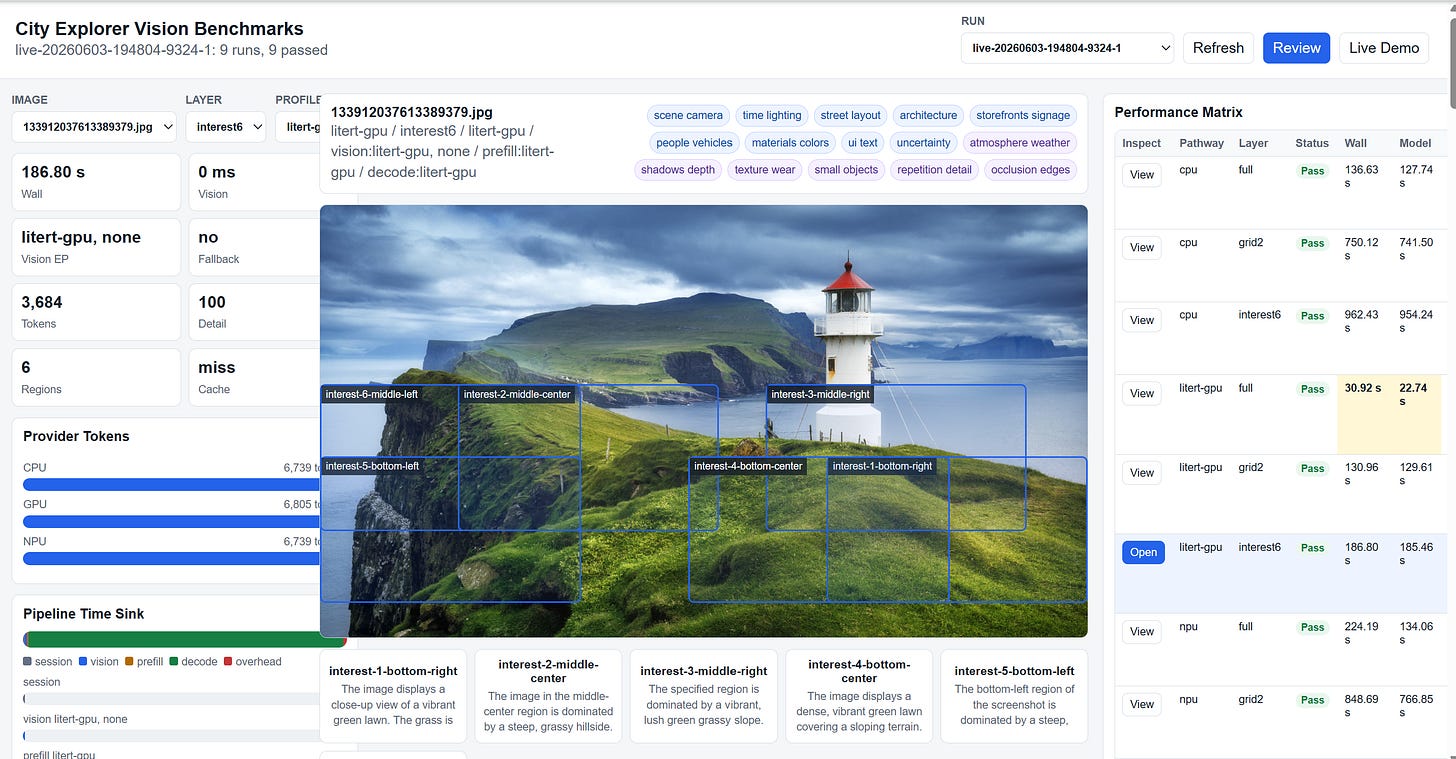This screenshot has height=759, width=1456.
Task: Click the City Explorer Vision Benchmarks title
Action: click(x=160, y=29)
